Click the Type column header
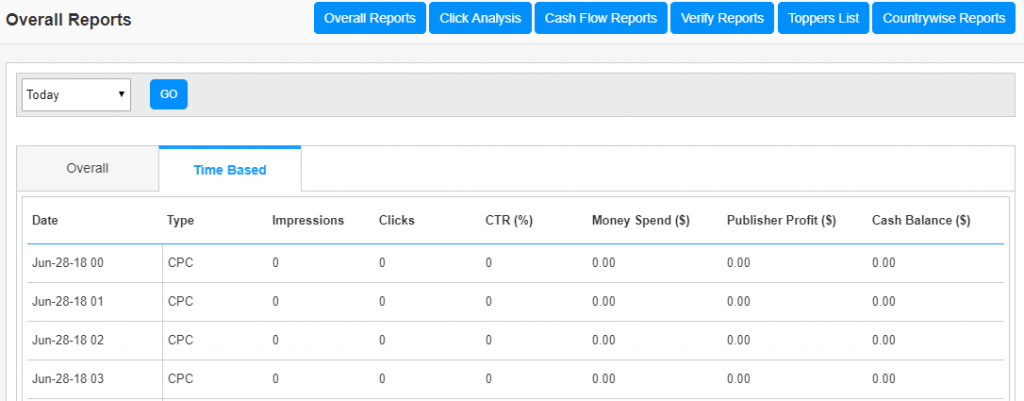The width and height of the screenshot is (1024, 401). point(180,221)
